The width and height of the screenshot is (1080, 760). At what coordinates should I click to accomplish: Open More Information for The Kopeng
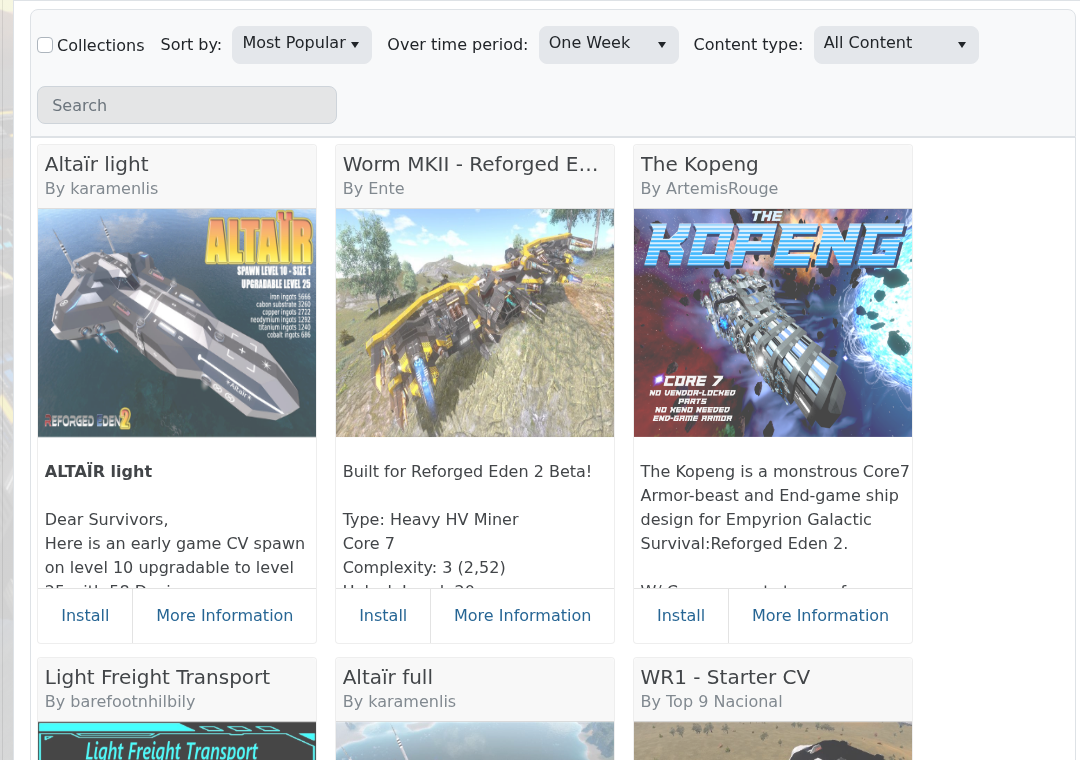tap(820, 615)
